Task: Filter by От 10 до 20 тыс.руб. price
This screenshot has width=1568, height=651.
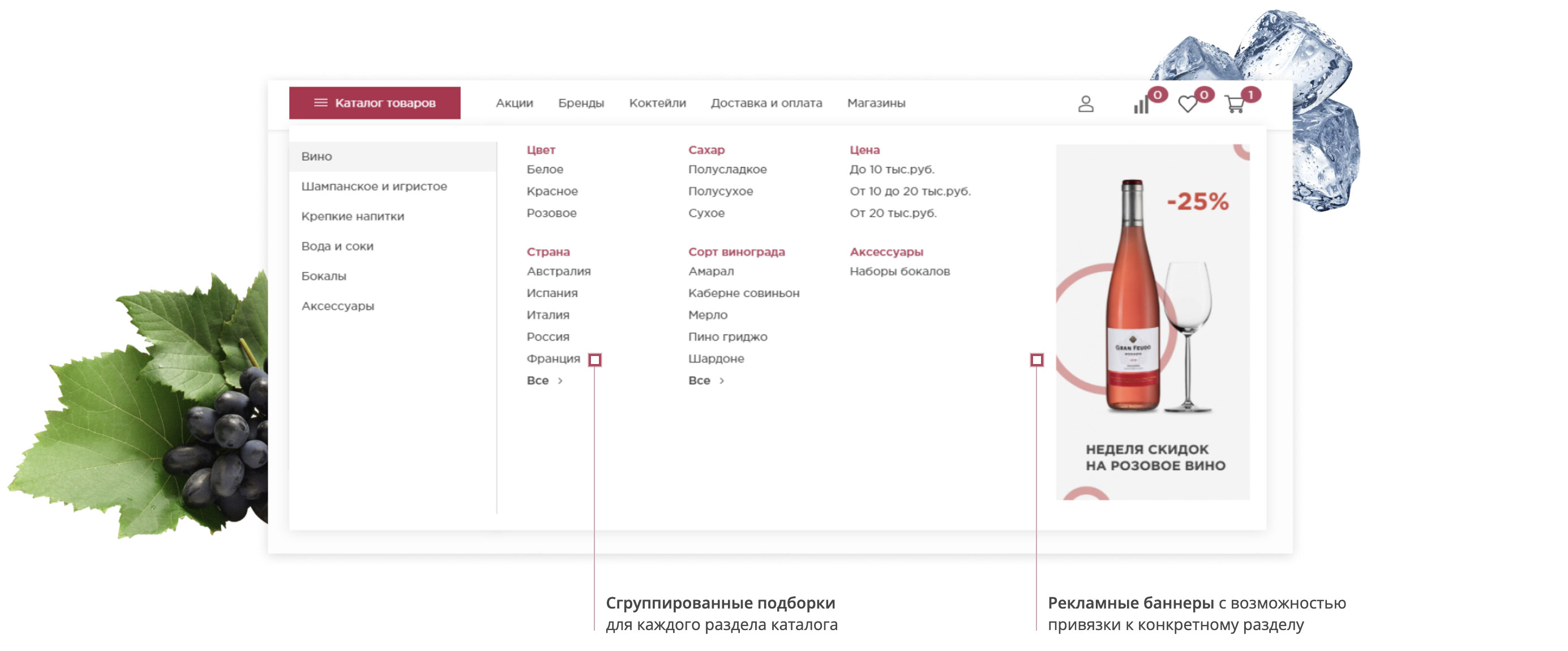Action: [910, 191]
